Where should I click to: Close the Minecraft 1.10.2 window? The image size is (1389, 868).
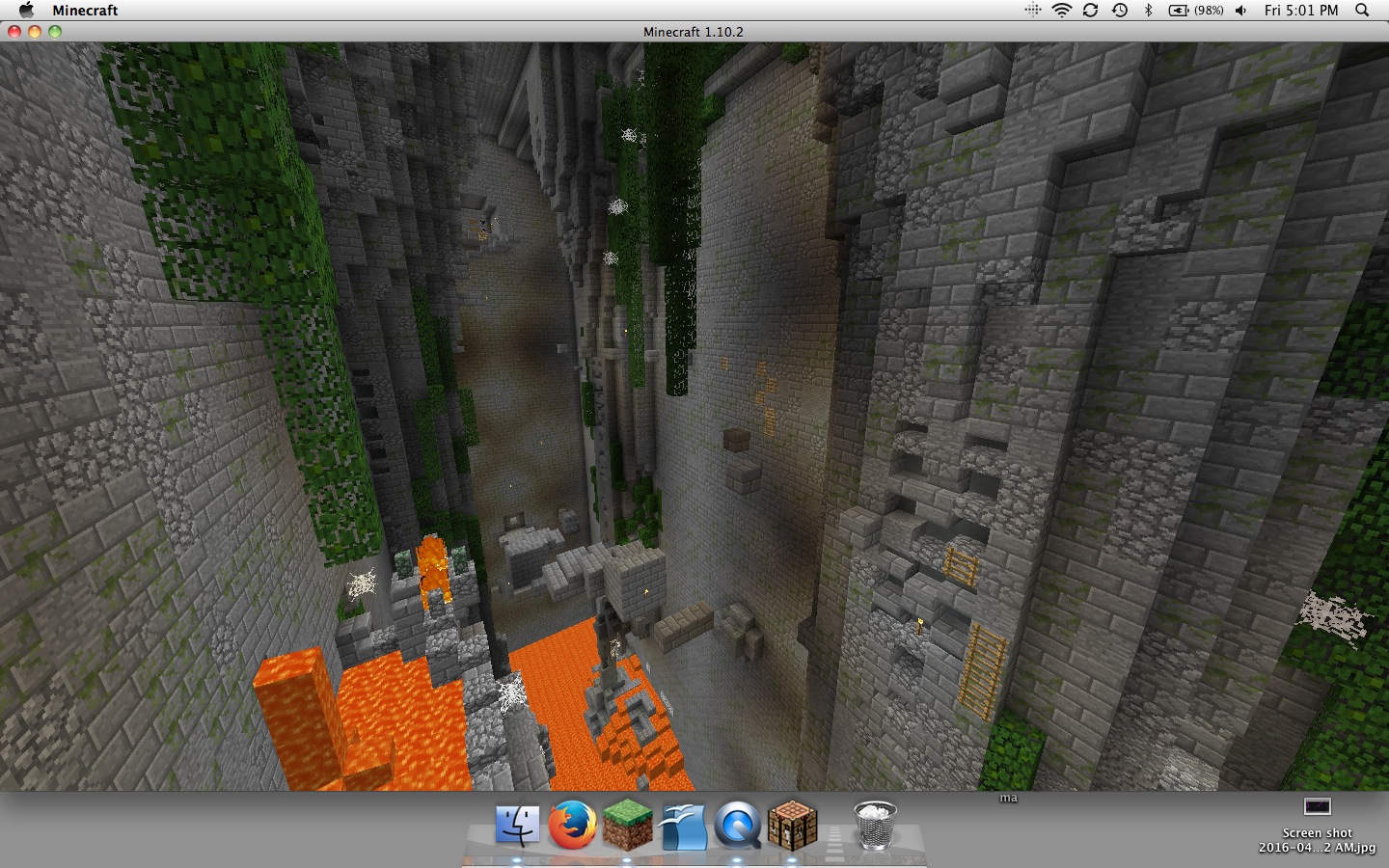pyautogui.click(x=14, y=32)
